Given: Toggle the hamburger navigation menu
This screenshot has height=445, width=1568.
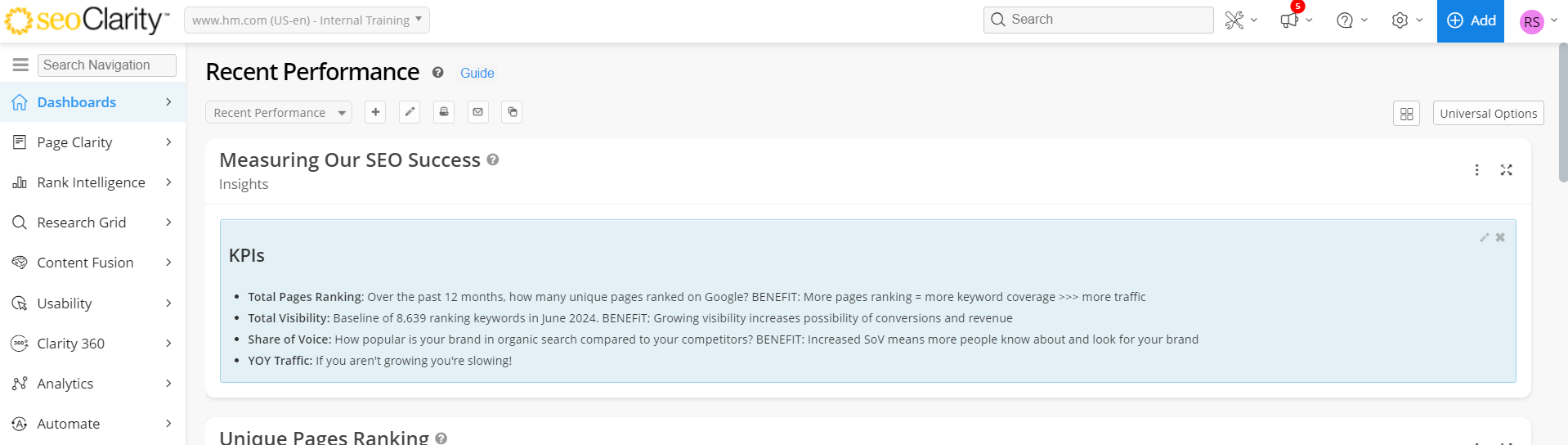Looking at the screenshot, I should tap(20, 65).
